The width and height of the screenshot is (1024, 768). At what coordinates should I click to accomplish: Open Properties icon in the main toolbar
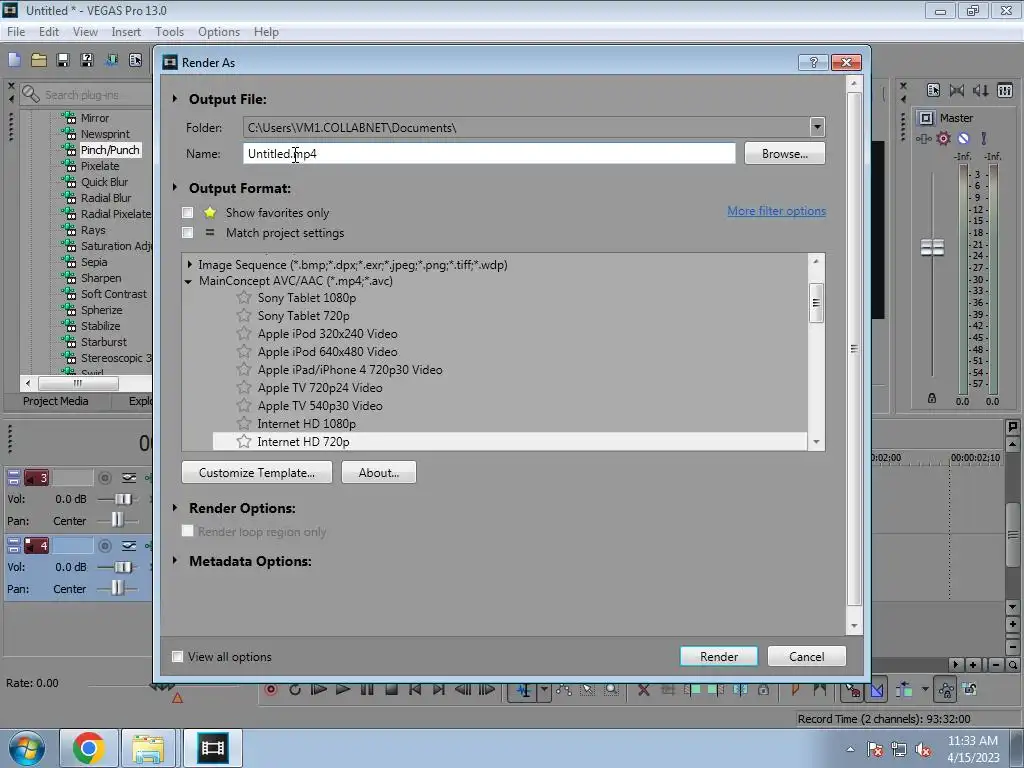point(135,61)
